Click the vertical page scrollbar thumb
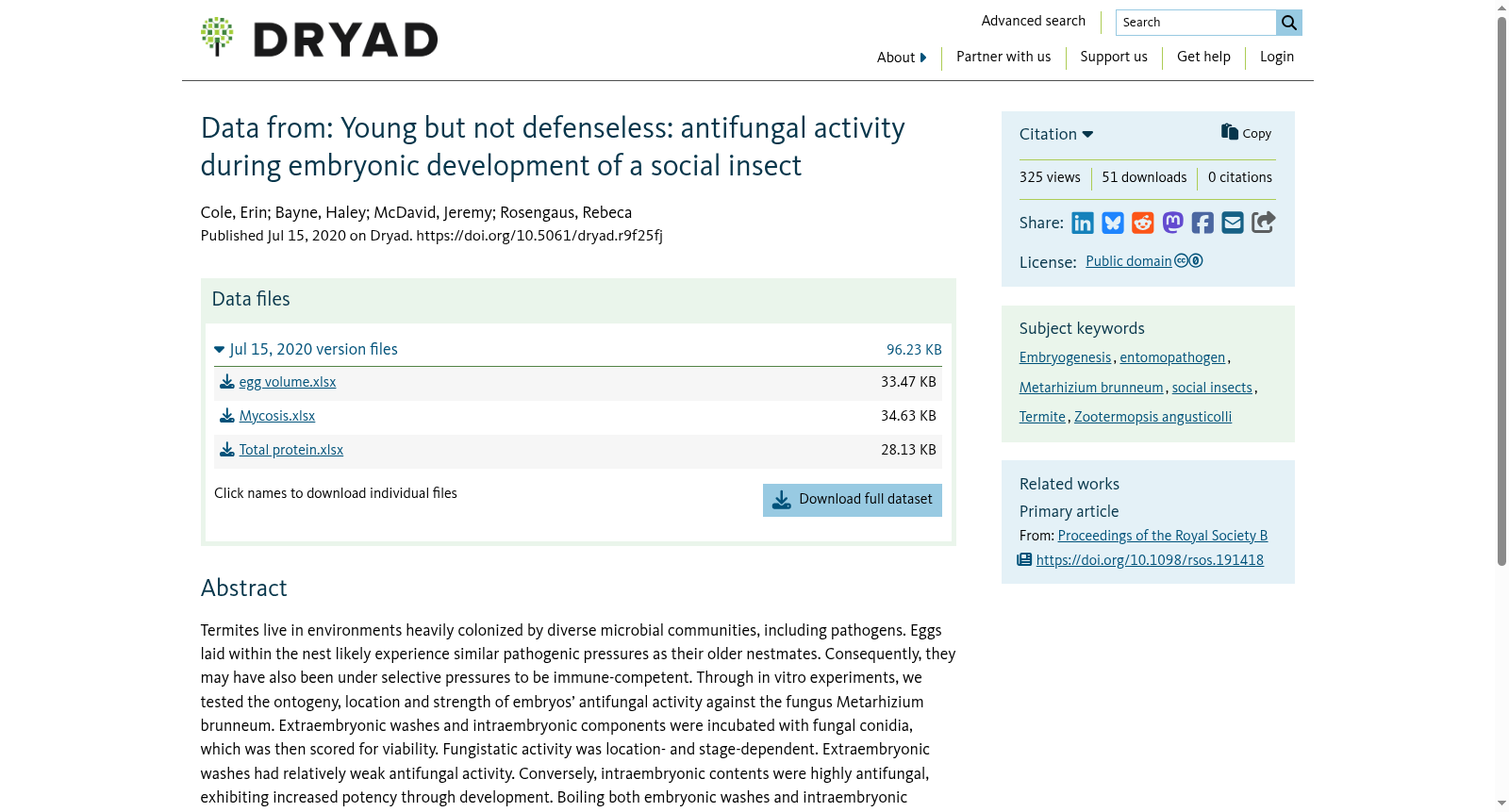This screenshot has height=812, width=1509. click(x=1502, y=290)
